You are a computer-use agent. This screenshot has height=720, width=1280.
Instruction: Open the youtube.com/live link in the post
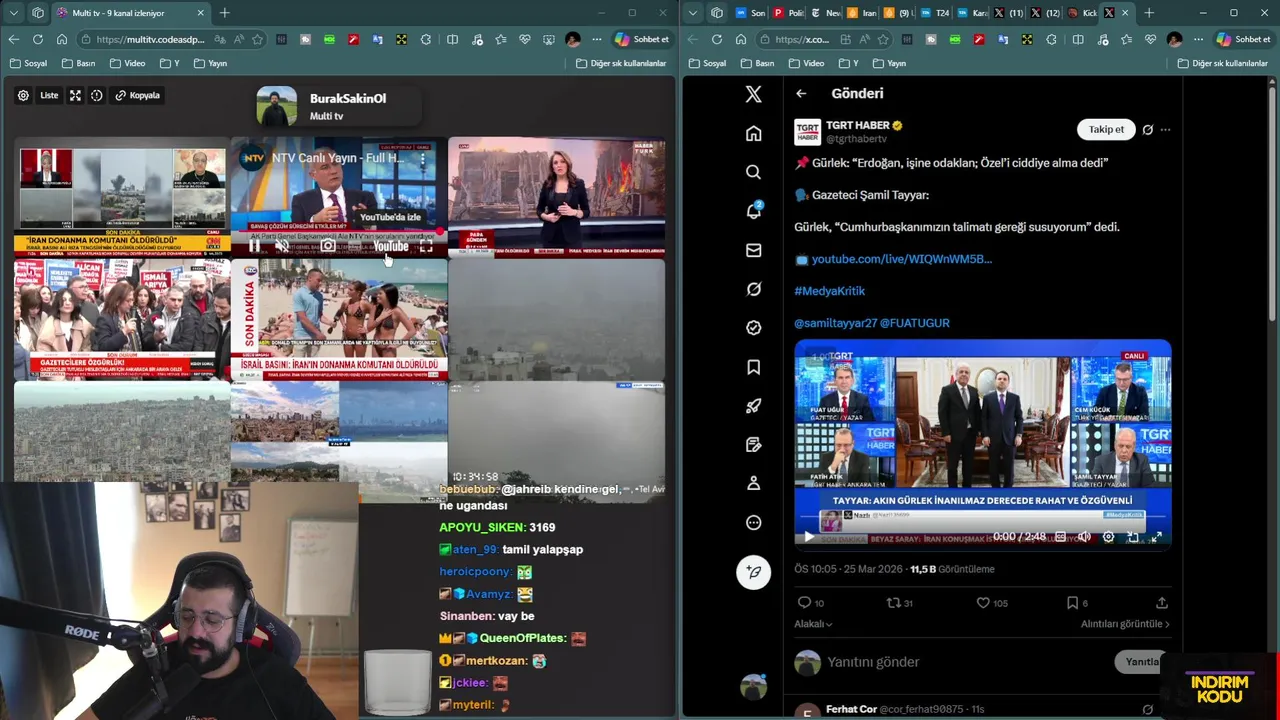coord(901,259)
